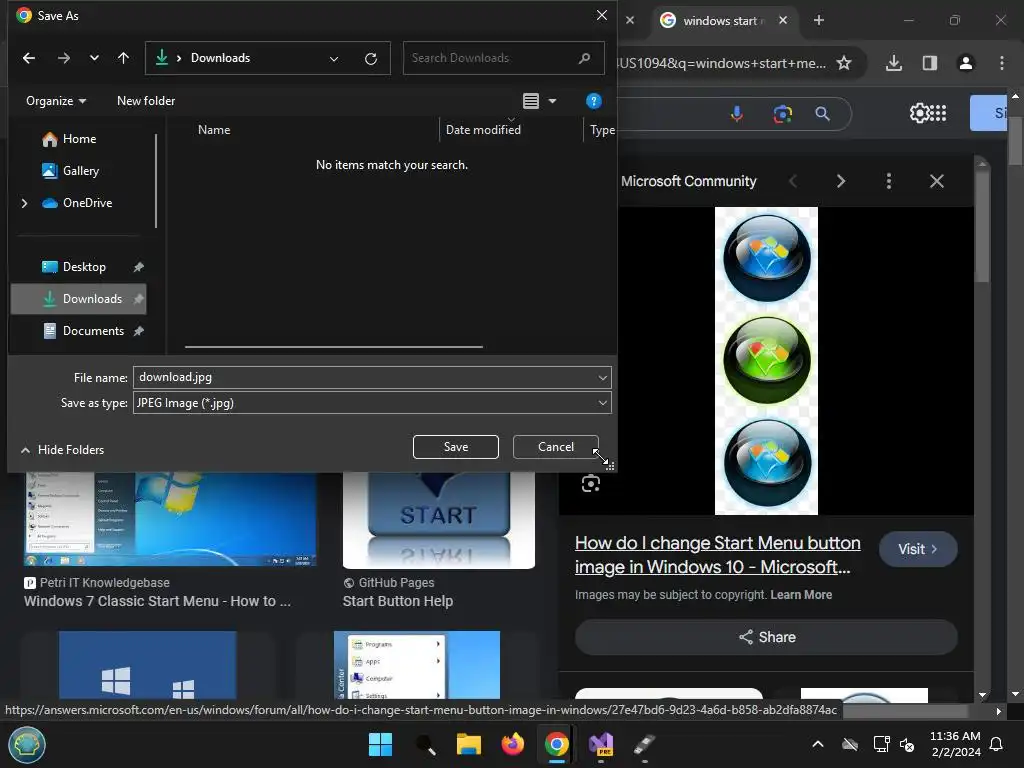Viewport: 1024px width, 768px height.
Task: Open the Organize menu
Action: click(56, 101)
